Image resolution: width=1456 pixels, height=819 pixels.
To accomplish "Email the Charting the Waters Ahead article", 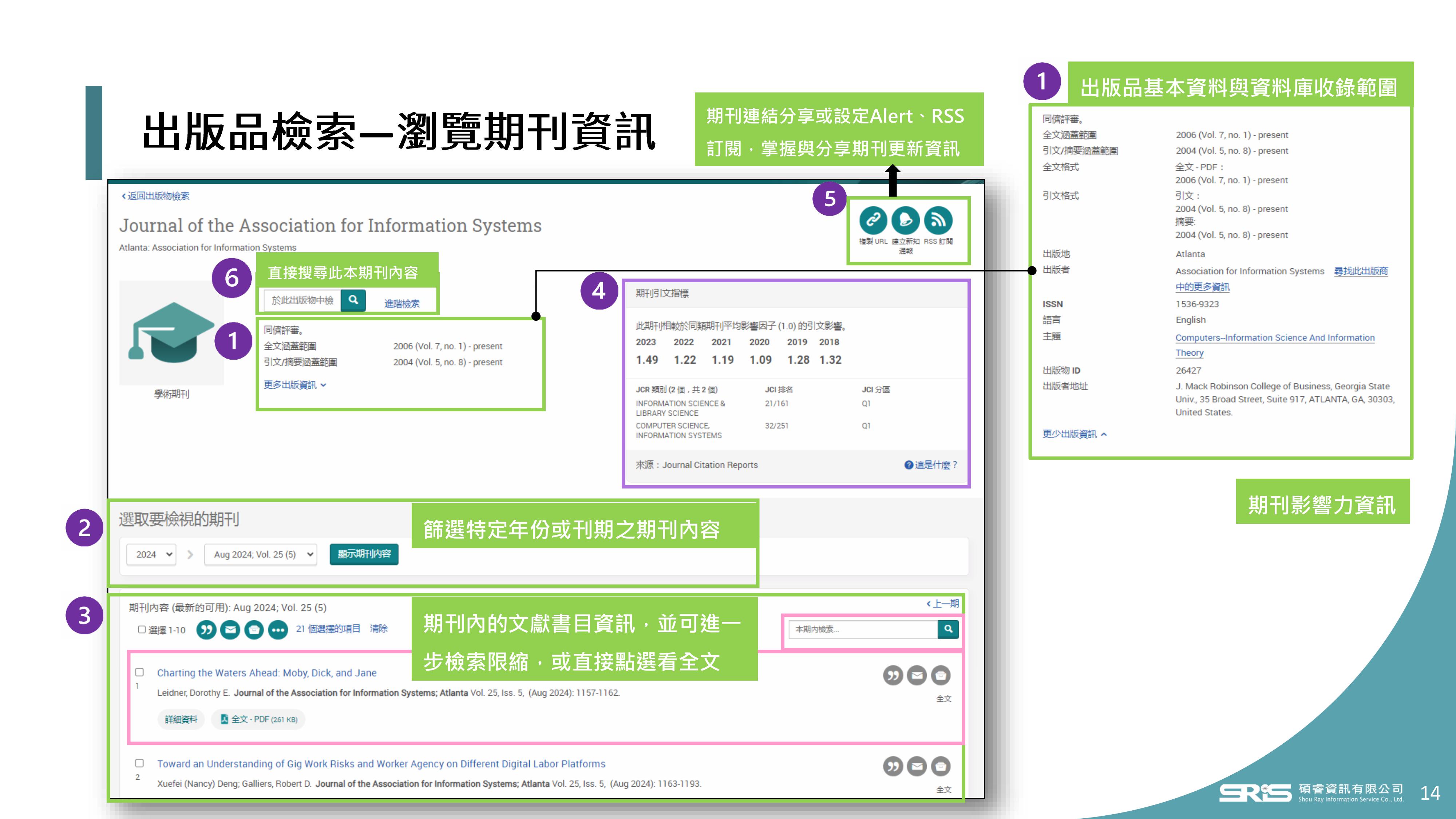I will click(x=917, y=676).
